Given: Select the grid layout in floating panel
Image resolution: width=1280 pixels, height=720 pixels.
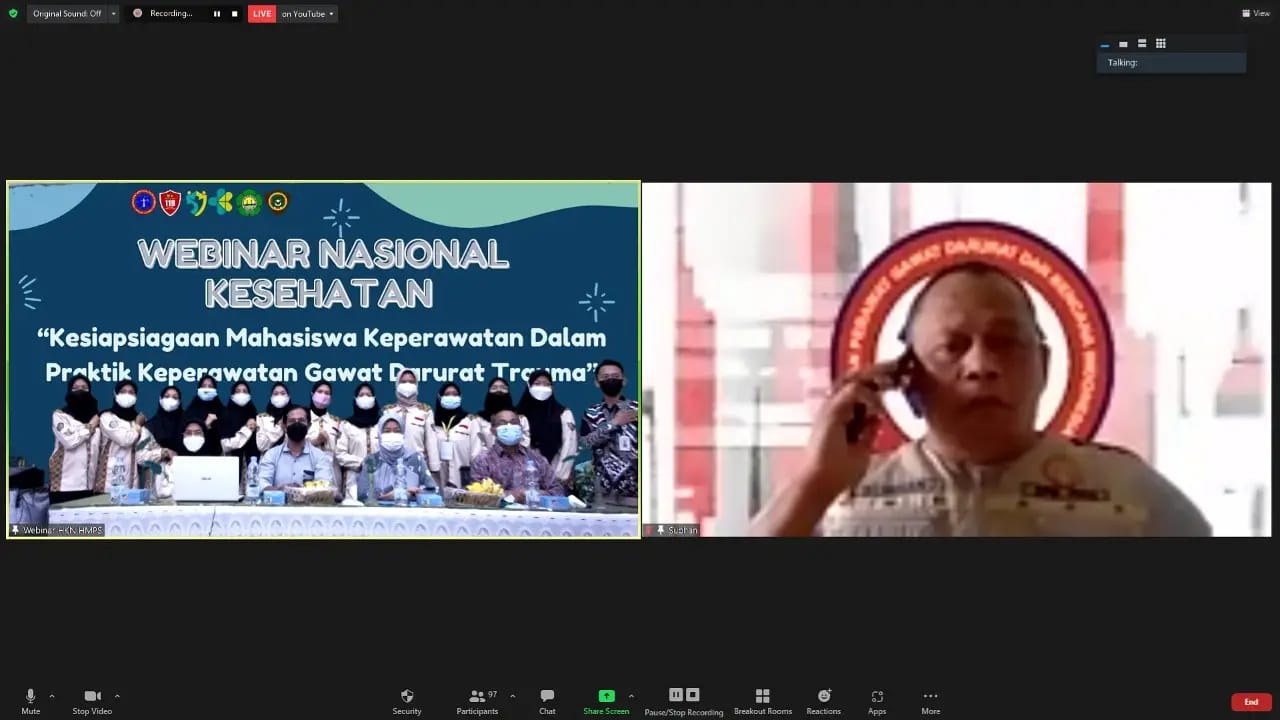Looking at the screenshot, I should [x=1161, y=44].
